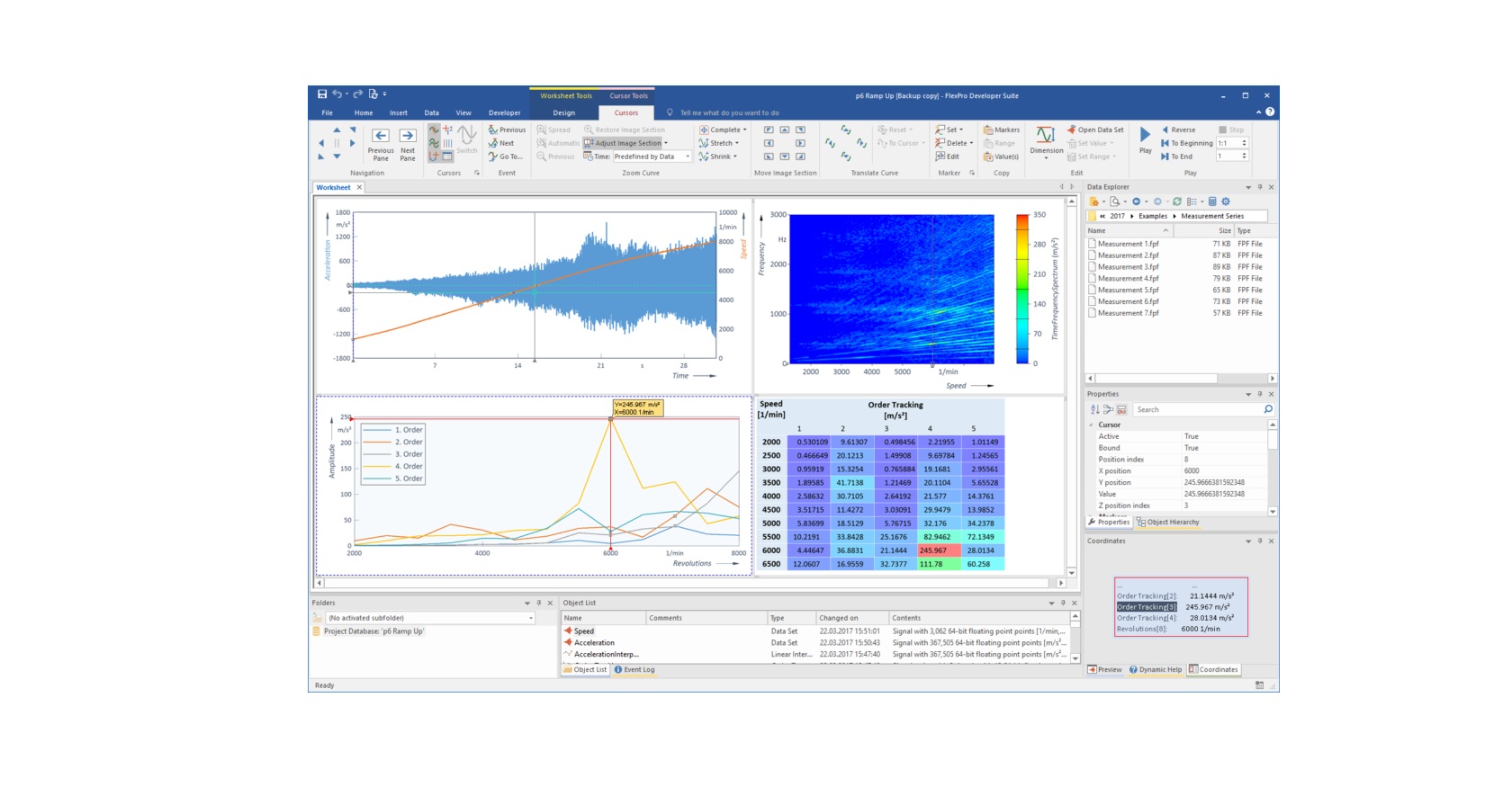Jump To End in Play group
Screen dimensions: 1512x796
(1176, 157)
